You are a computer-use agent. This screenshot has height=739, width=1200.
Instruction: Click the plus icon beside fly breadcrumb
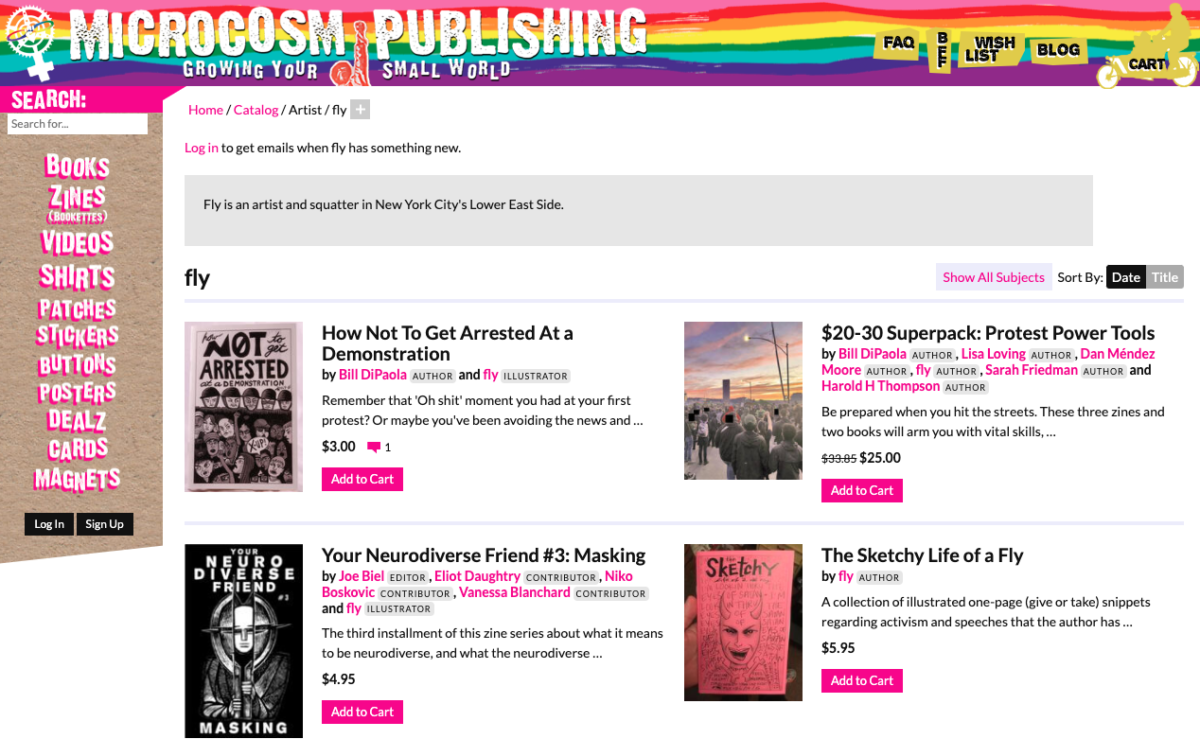click(x=360, y=110)
